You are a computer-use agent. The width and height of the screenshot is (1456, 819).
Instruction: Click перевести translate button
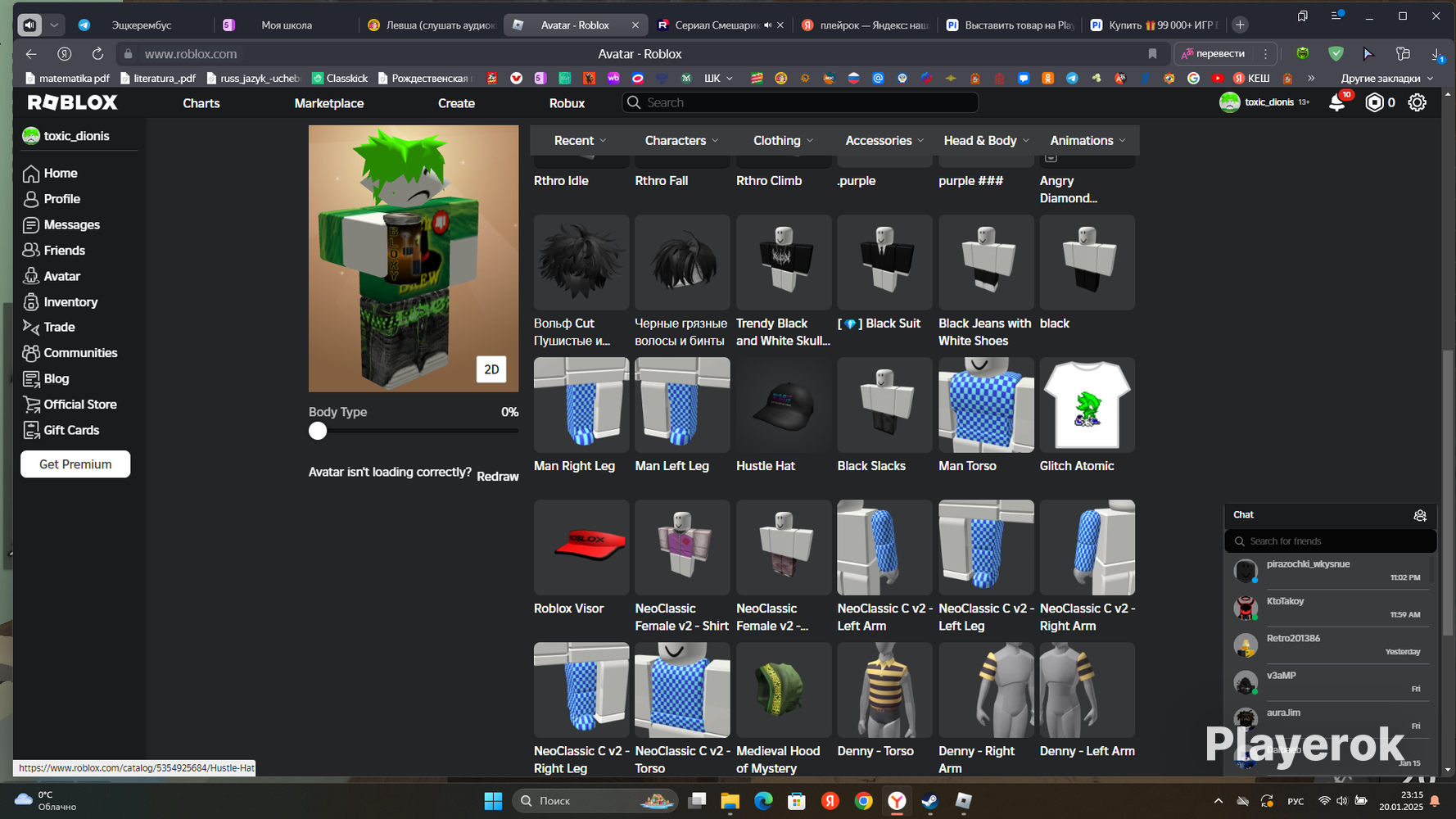pyautogui.click(x=1214, y=54)
